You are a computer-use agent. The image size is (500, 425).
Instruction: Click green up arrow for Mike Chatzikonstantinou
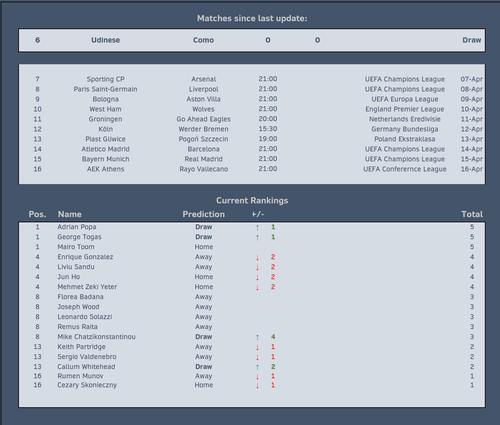257,337
